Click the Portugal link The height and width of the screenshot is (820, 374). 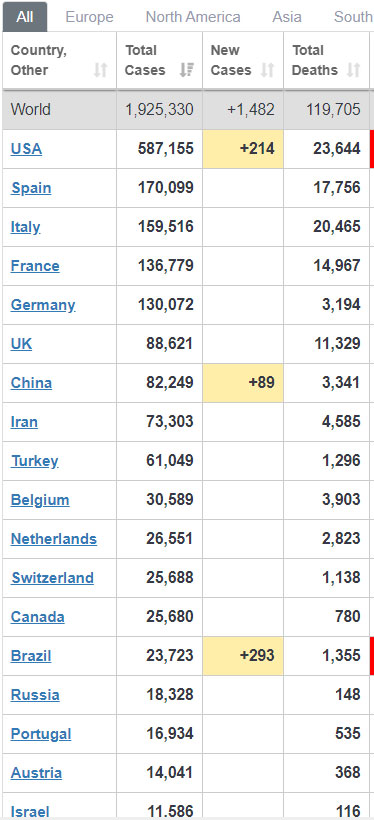click(x=41, y=734)
